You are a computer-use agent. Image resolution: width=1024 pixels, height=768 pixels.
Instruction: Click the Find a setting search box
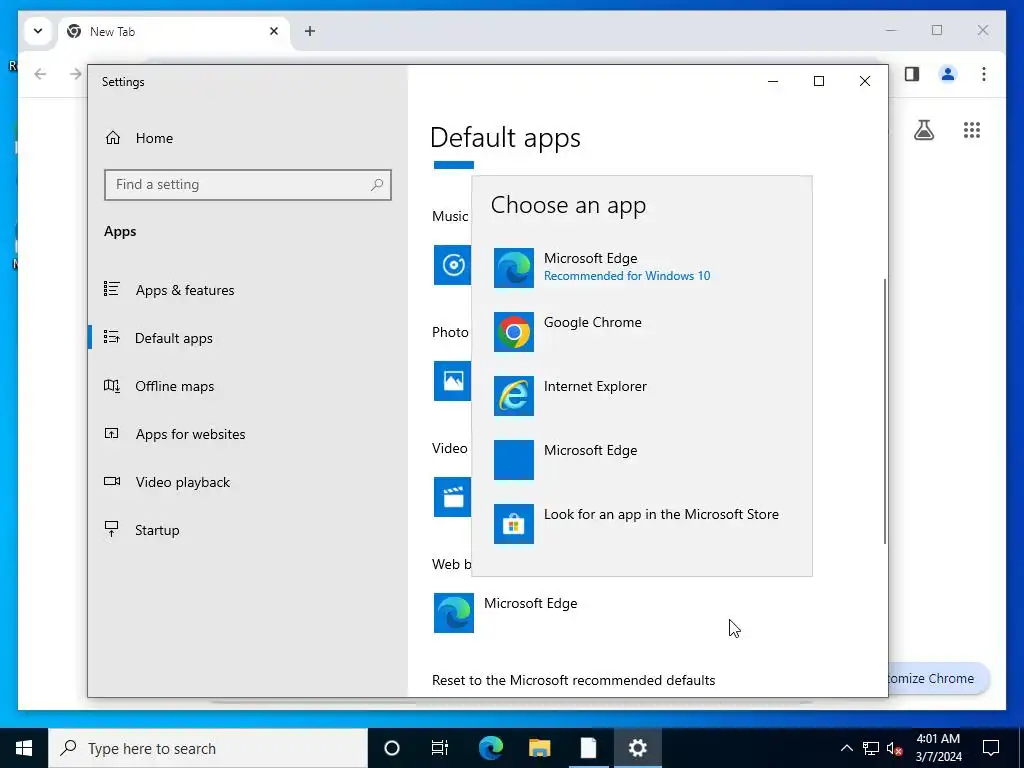pos(248,185)
